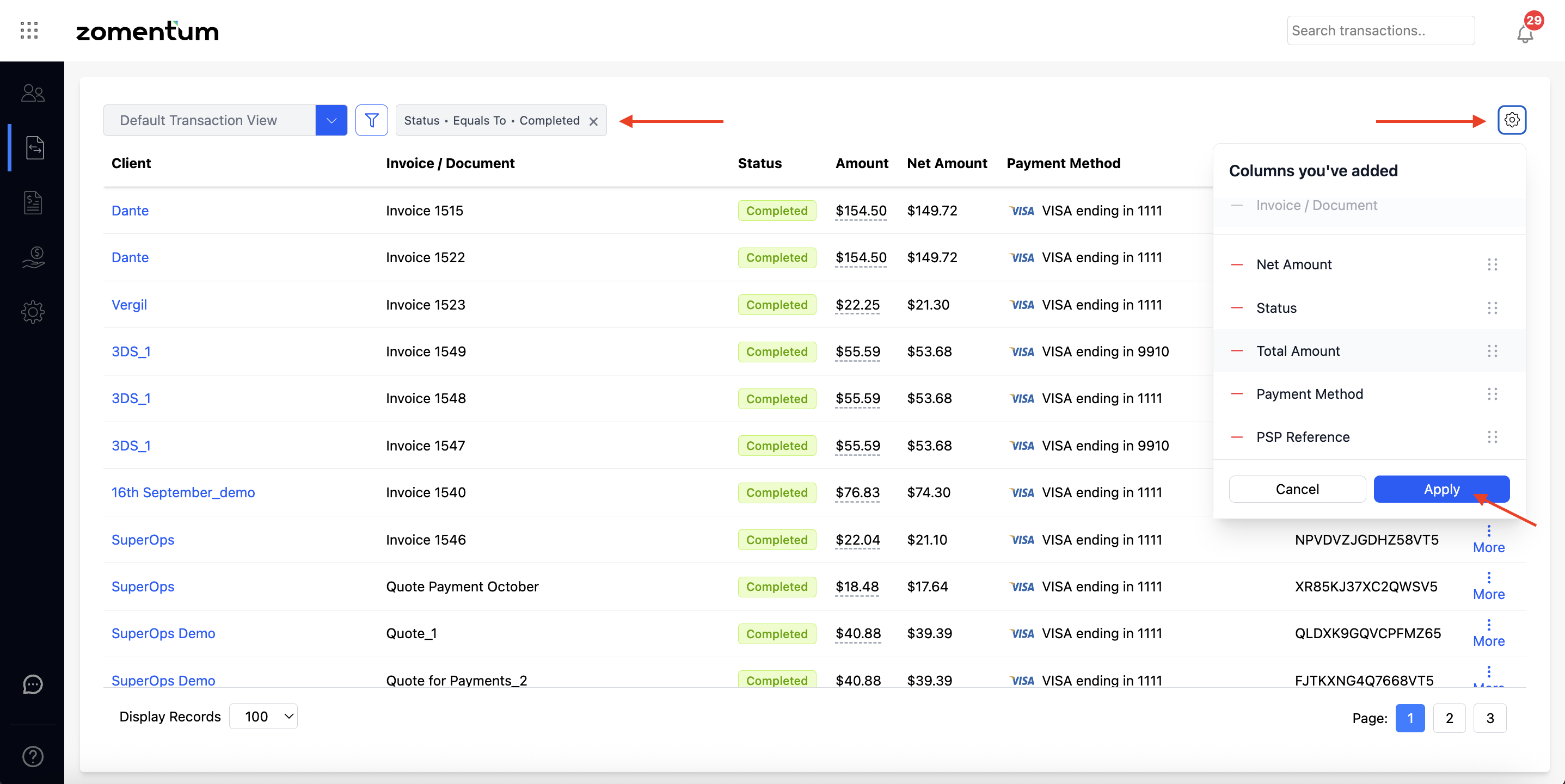
Task: Click the filter funnel icon
Action: (x=371, y=120)
